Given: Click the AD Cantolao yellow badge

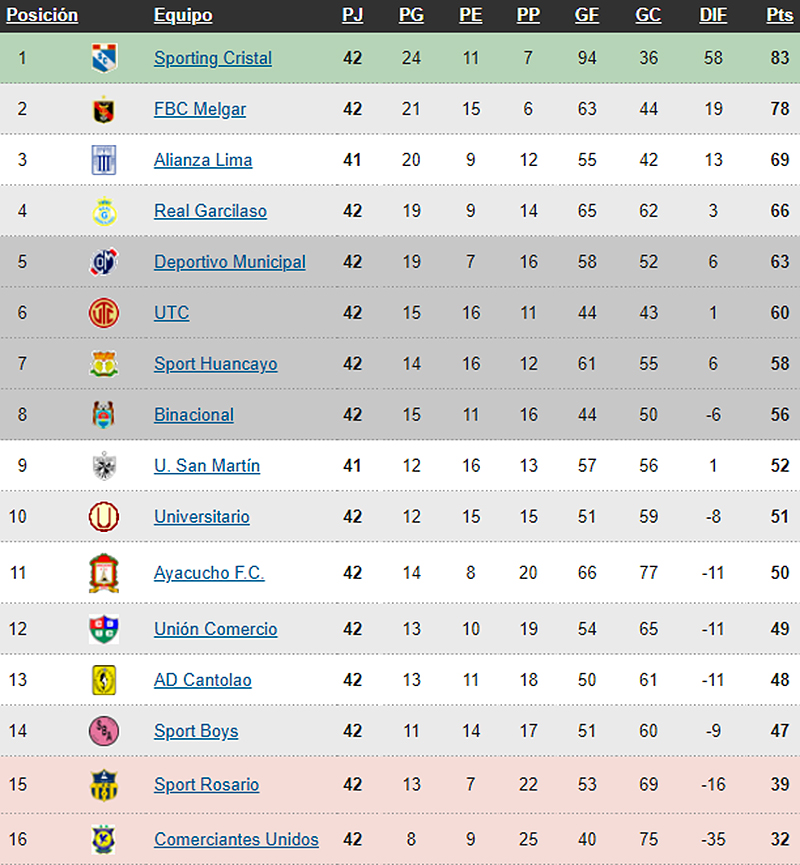Looking at the screenshot, I should (104, 680).
